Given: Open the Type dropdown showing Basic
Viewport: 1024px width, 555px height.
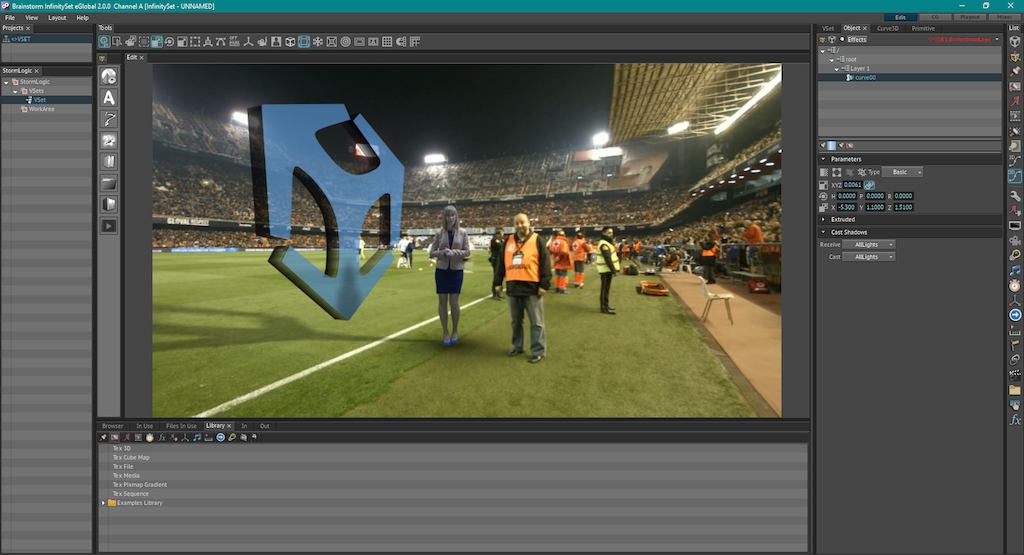Looking at the screenshot, I should pyautogui.click(x=906, y=172).
